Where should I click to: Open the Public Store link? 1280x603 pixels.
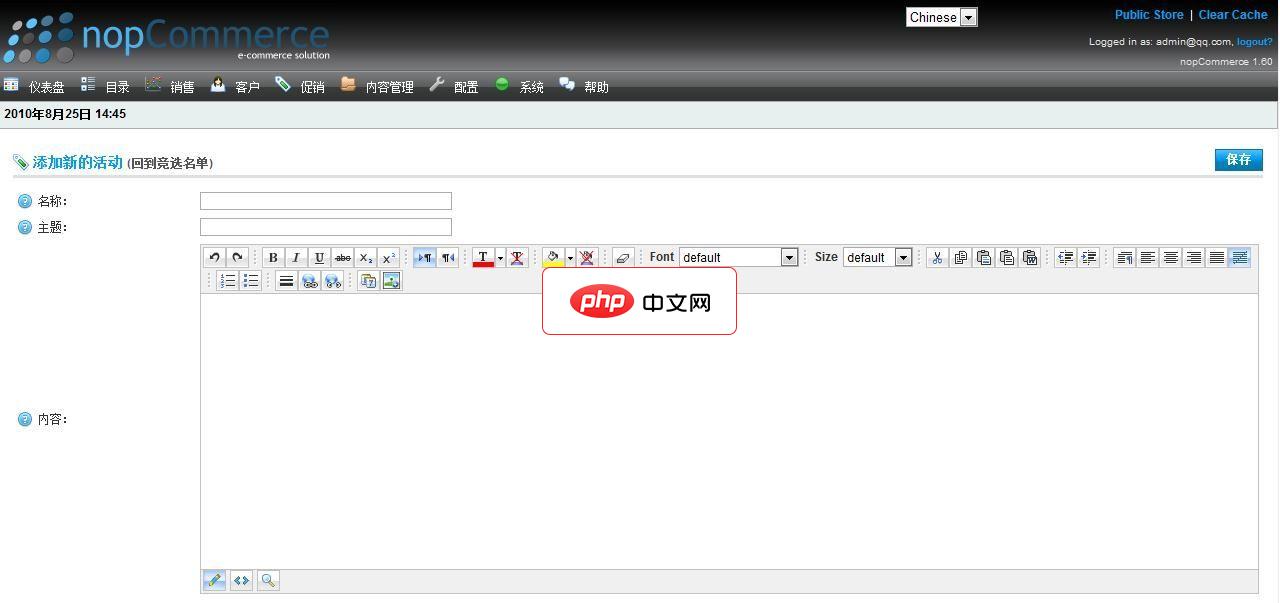(1148, 14)
